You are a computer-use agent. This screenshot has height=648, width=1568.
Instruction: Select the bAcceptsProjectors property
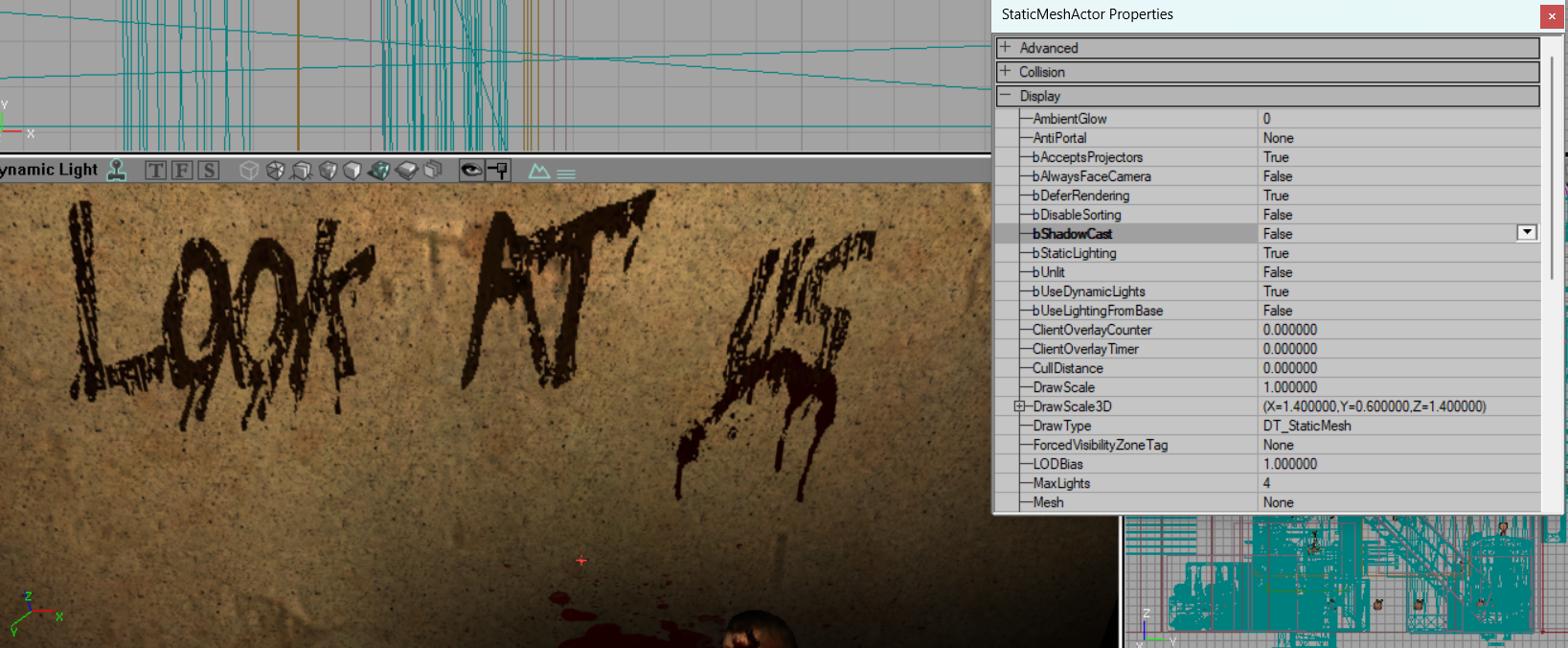pyautogui.click(x=1087, y=157)
